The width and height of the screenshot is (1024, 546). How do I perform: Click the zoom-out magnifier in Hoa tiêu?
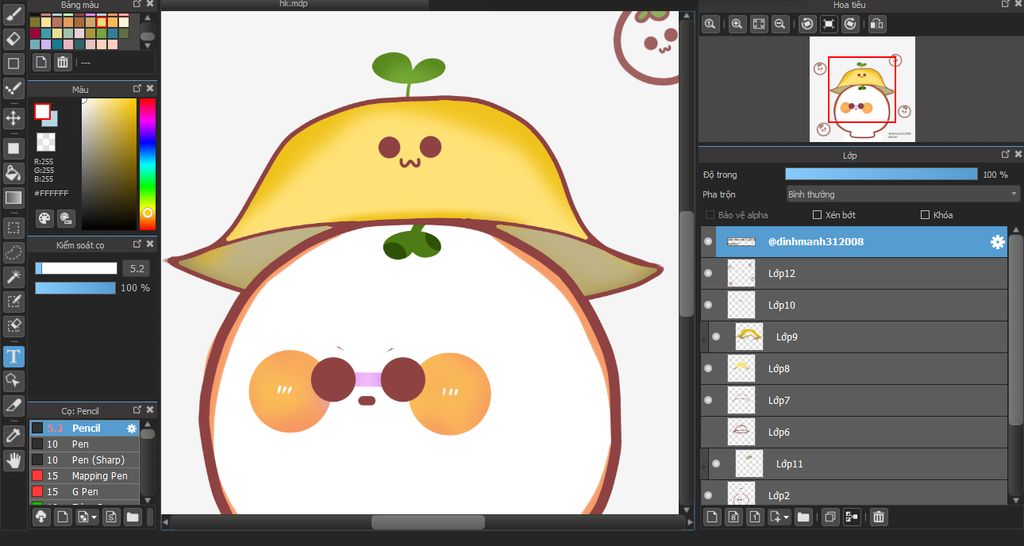(x=779, y=24)
